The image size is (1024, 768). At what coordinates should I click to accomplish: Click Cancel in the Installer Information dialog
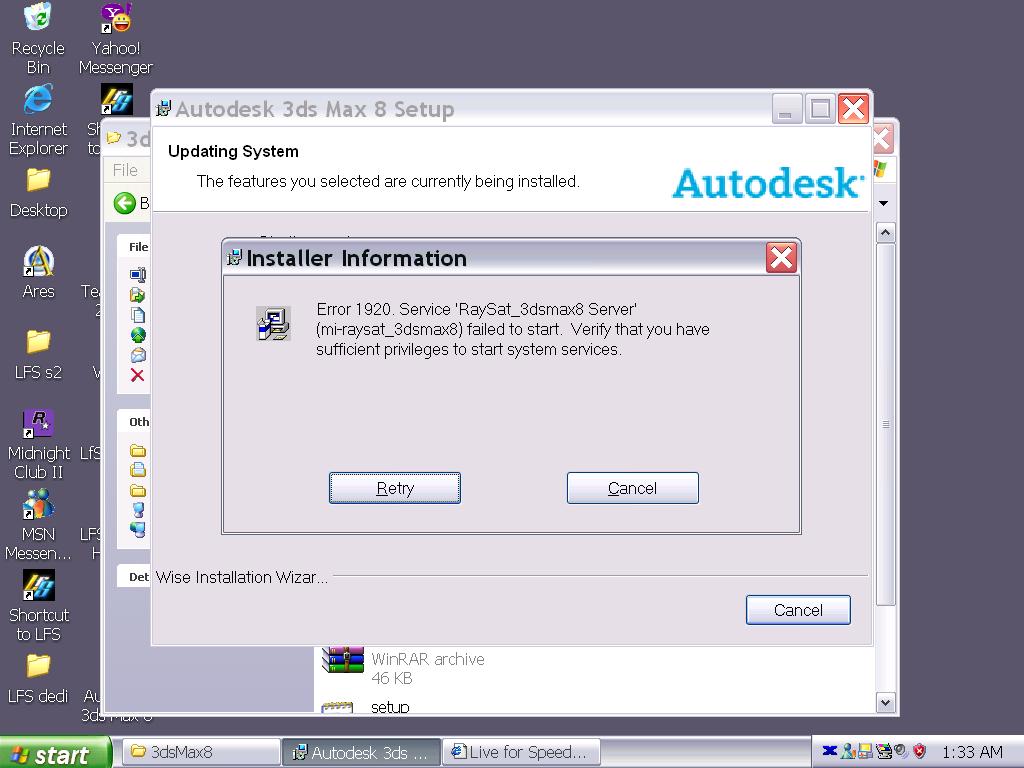[632, 488]
